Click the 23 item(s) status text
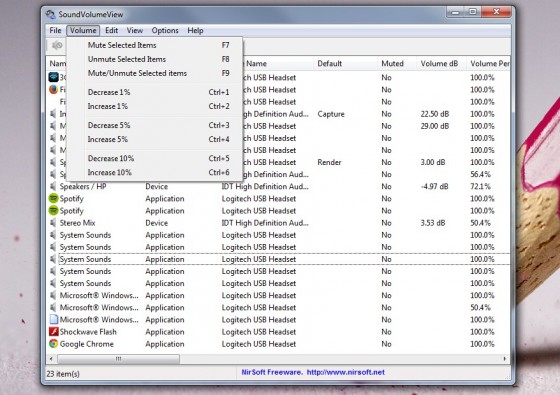560x395 pixels. (x=63, y=374)
